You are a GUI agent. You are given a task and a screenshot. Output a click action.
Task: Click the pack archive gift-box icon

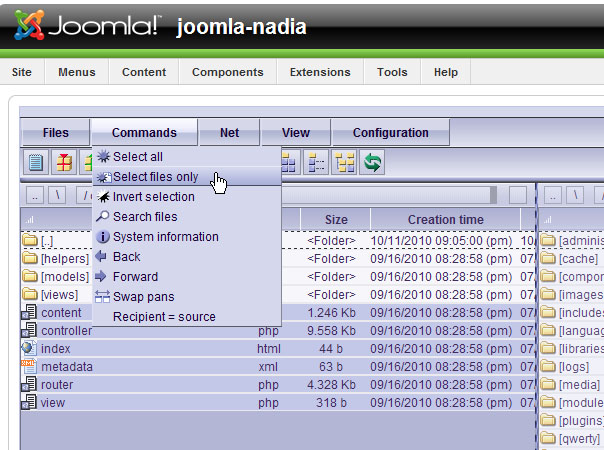pyautogui.click(x=64, y=162)
